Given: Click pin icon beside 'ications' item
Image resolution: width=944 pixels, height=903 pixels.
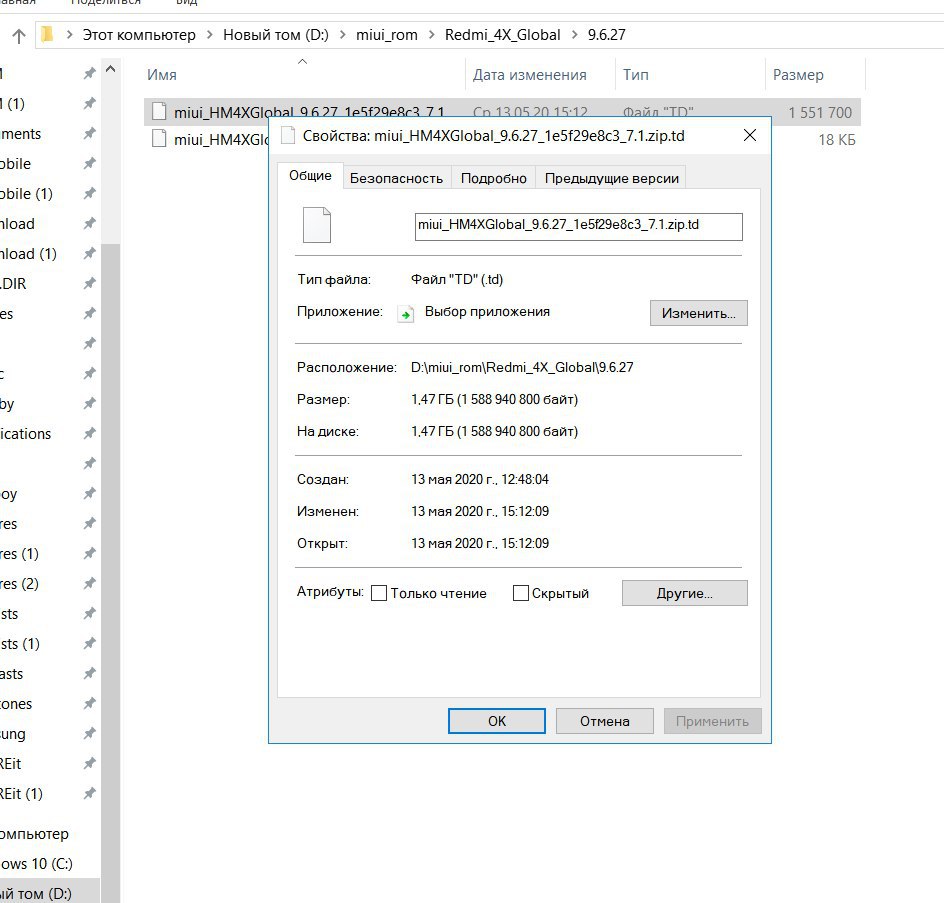Looking at the screenshot, I should pyautogui.click(x=89, y=433).
